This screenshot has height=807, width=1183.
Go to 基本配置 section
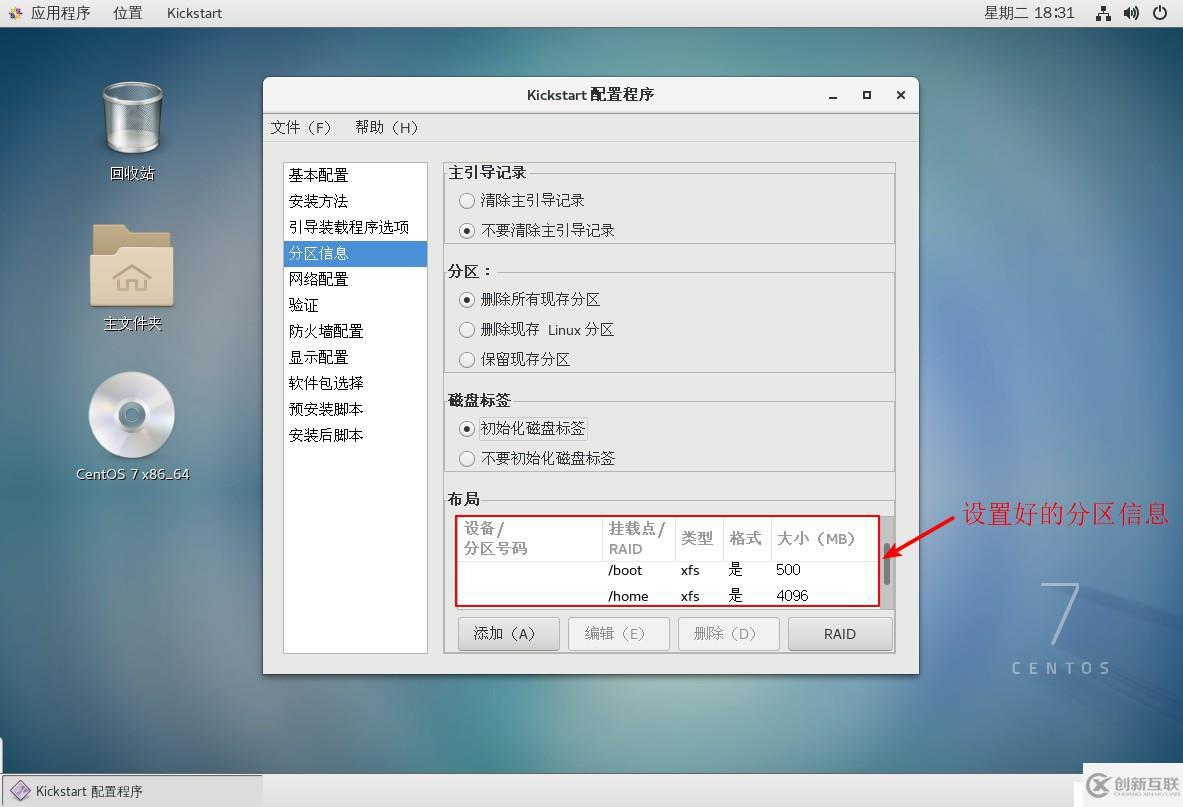355,175
